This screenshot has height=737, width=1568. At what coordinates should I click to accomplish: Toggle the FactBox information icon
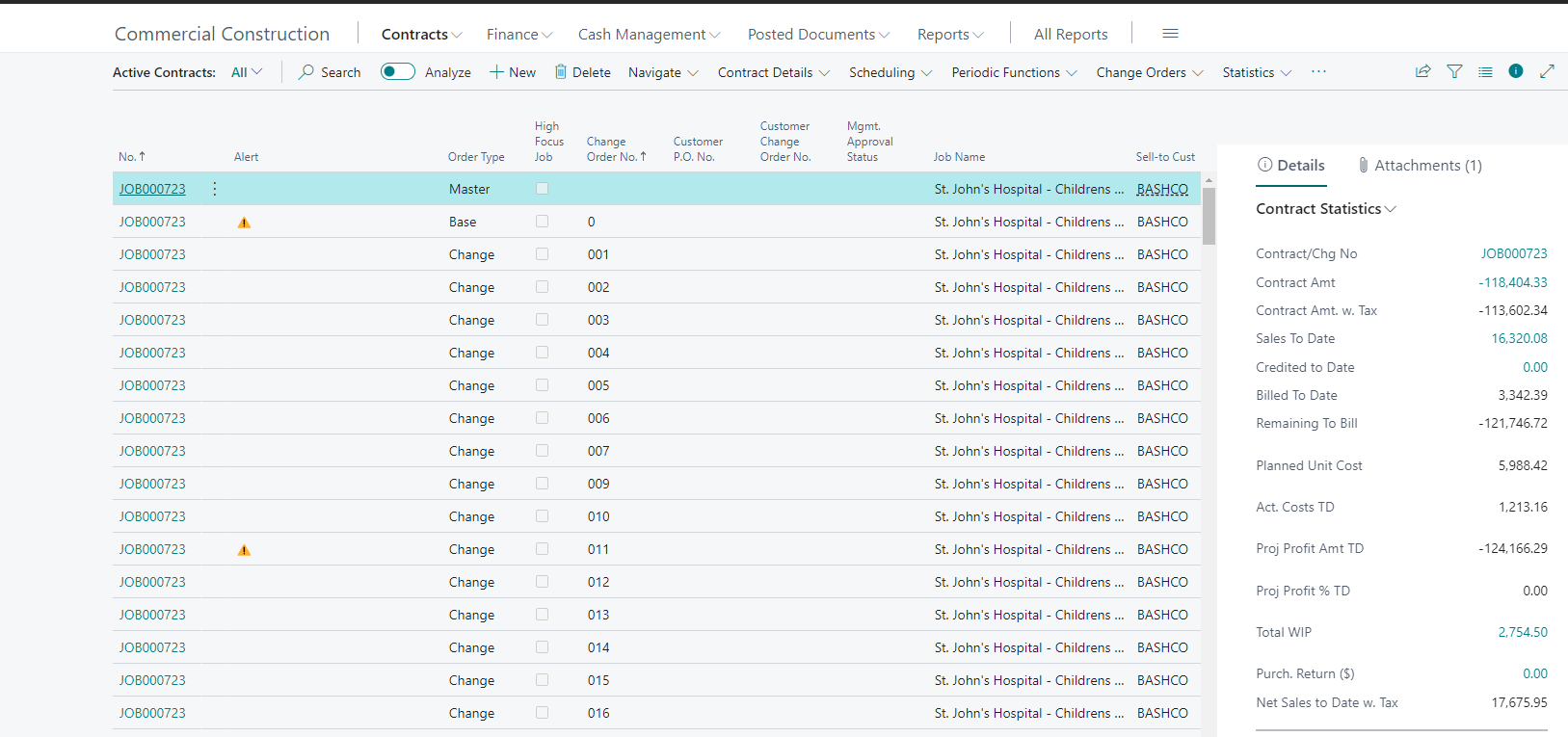(1516, 71)
